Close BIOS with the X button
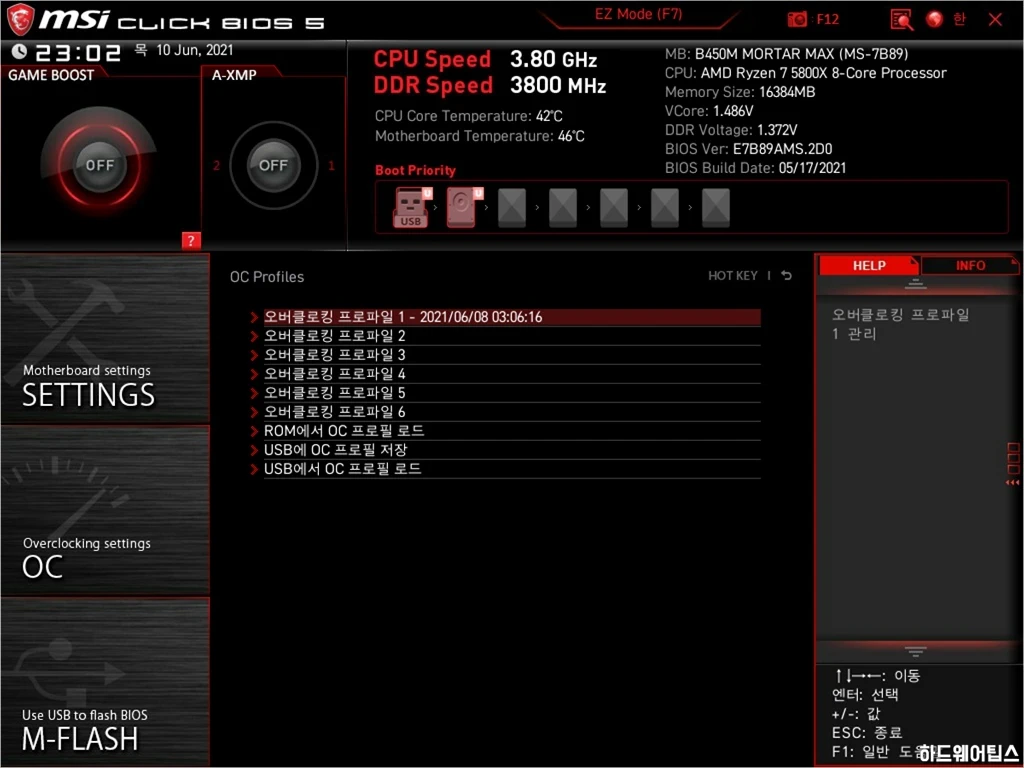1024x768 pixels. (x=995, y=20)
